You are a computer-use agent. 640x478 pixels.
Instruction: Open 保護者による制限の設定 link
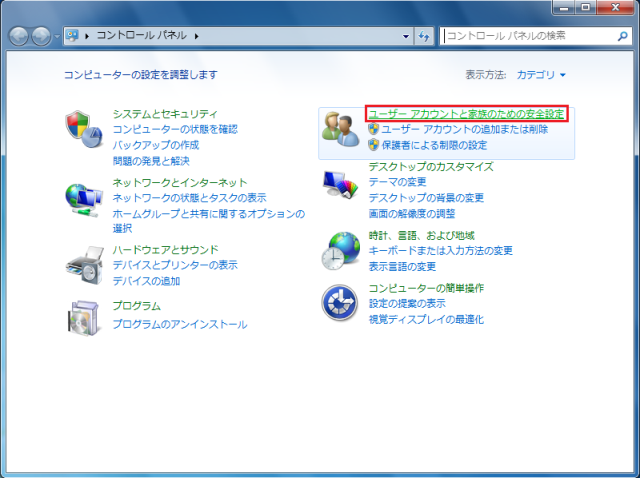(434, 145)
